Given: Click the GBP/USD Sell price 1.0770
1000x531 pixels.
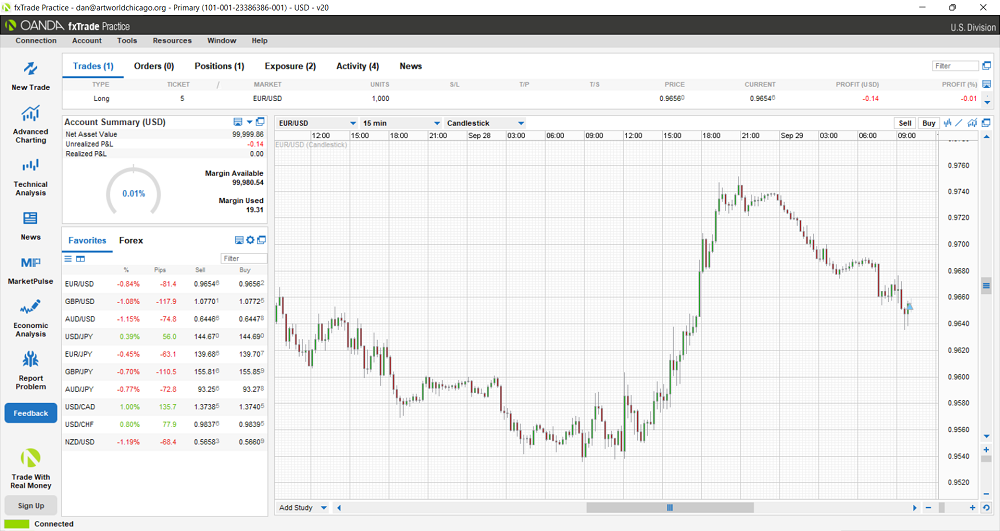Looking at the screenshot, I should coord(207,302).
